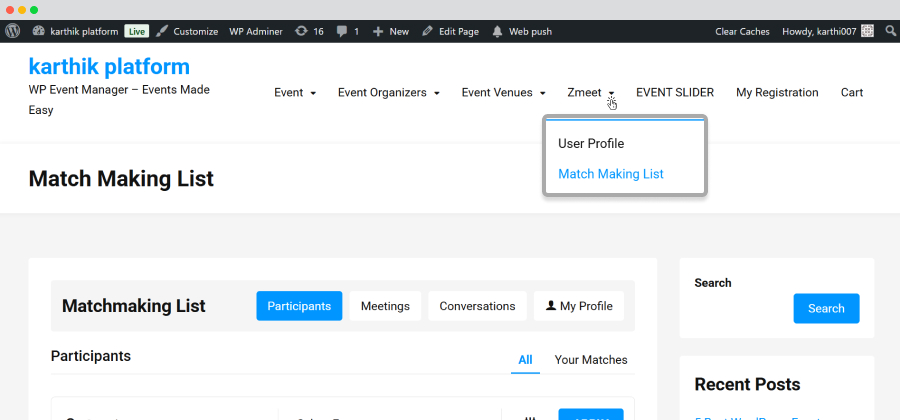Click the Edit Page pencil icon

point(427,32)
